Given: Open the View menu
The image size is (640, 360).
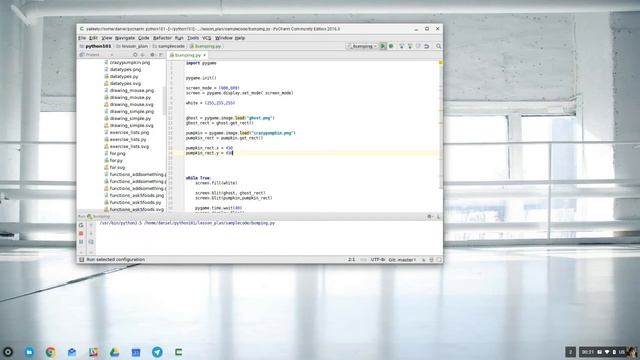Looking at the screenshot, I should 107,38.
